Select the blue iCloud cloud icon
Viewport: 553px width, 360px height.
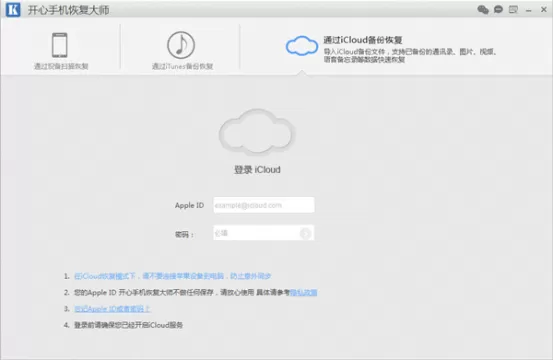(x=302, y=45)
